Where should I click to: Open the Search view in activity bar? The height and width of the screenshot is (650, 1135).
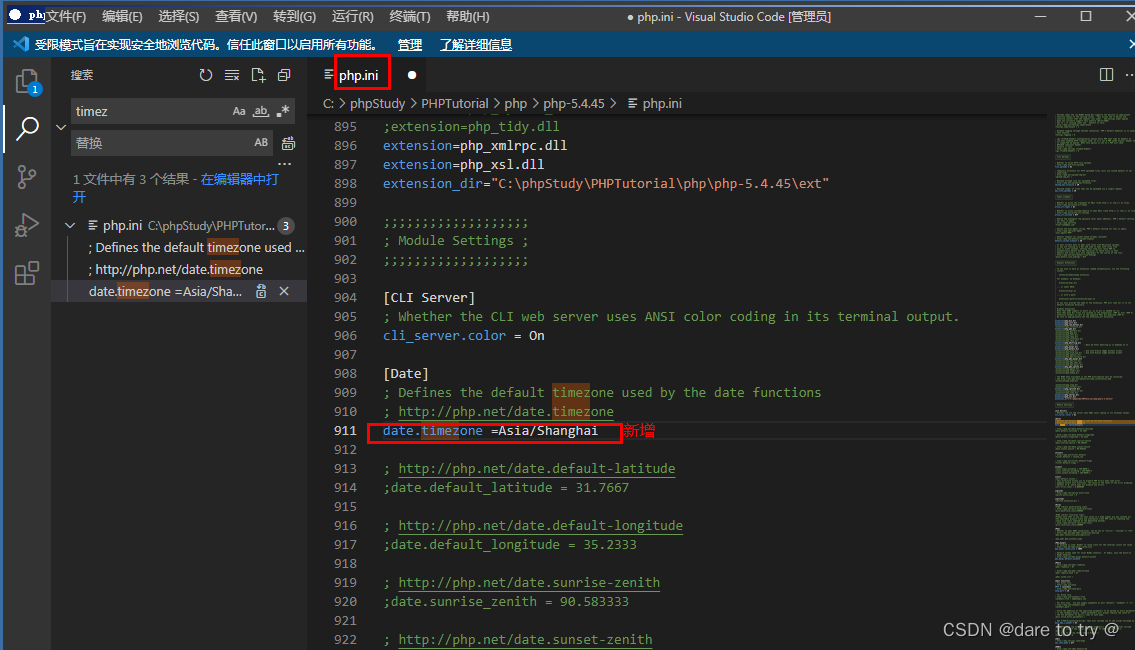point(28,128)
